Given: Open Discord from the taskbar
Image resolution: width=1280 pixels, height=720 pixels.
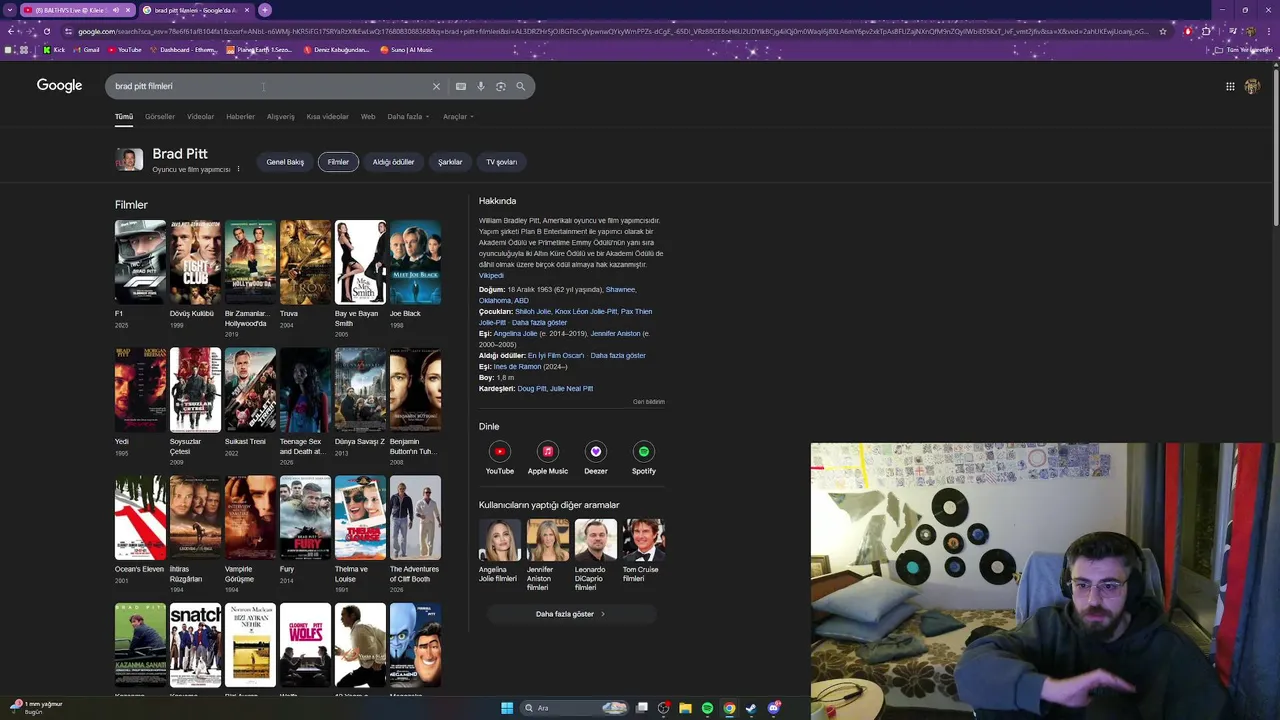Looking at the screenshot, I should 773,708.
